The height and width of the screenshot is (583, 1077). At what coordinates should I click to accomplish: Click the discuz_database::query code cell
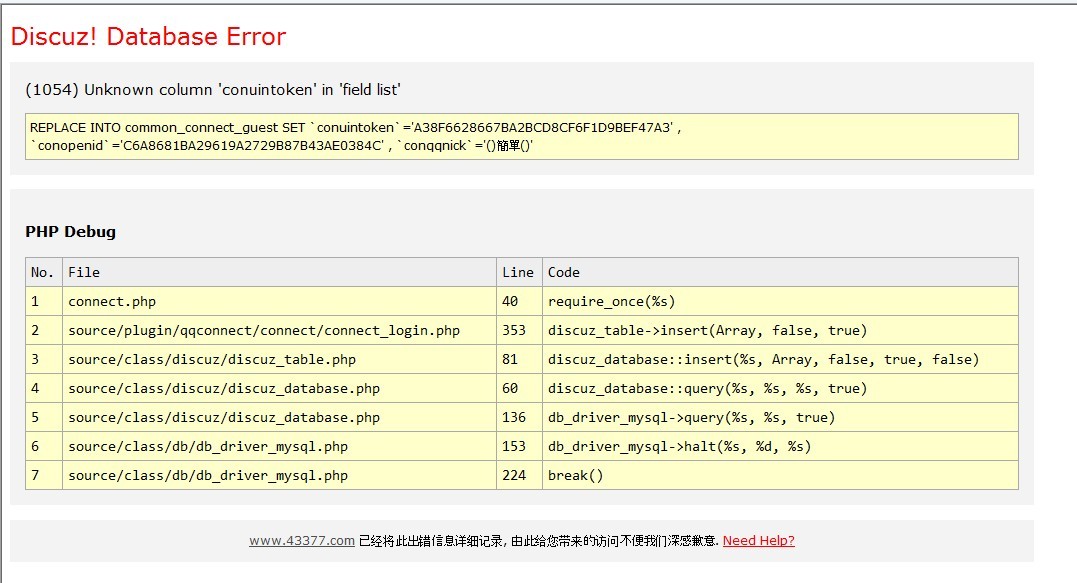click(x=707, y=388)
